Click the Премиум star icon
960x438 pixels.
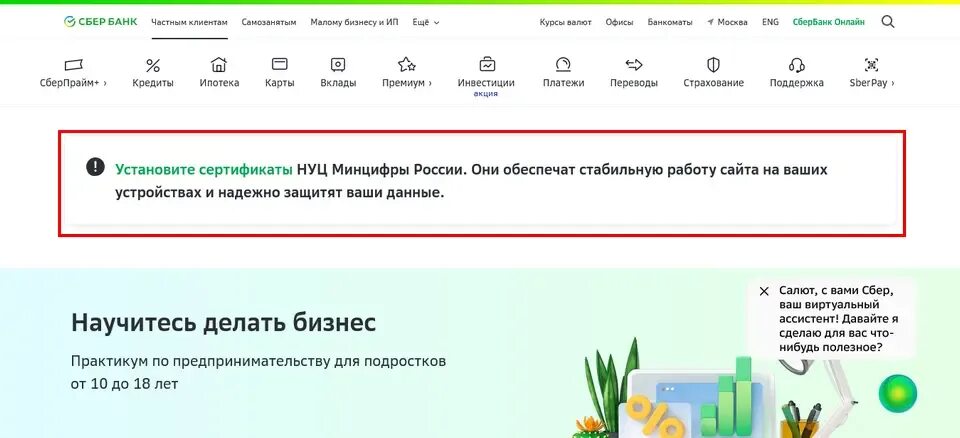click(x=407, y=64)
